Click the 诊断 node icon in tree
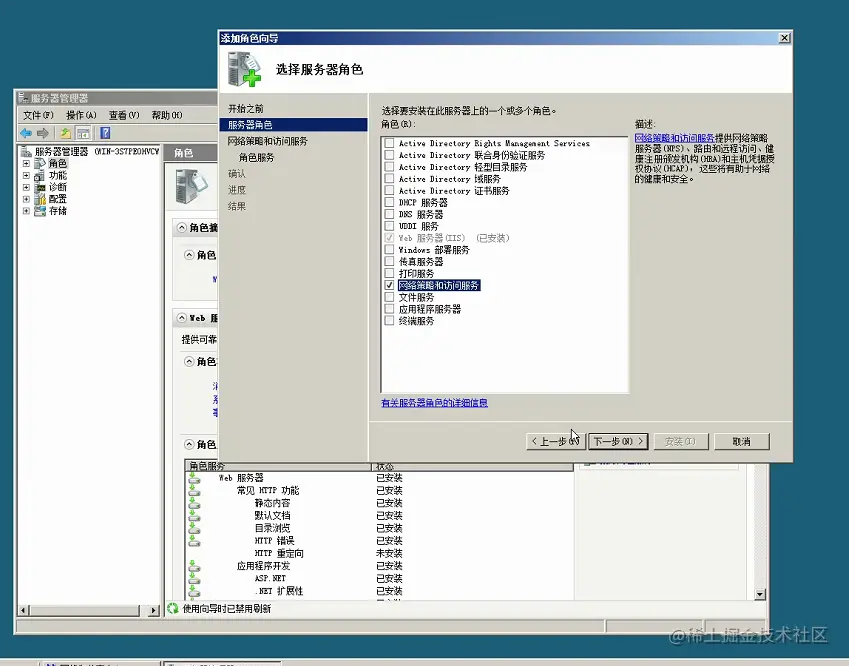Image resolution: width=849 pixels, height=666 pixels. [x=40, y=187]
